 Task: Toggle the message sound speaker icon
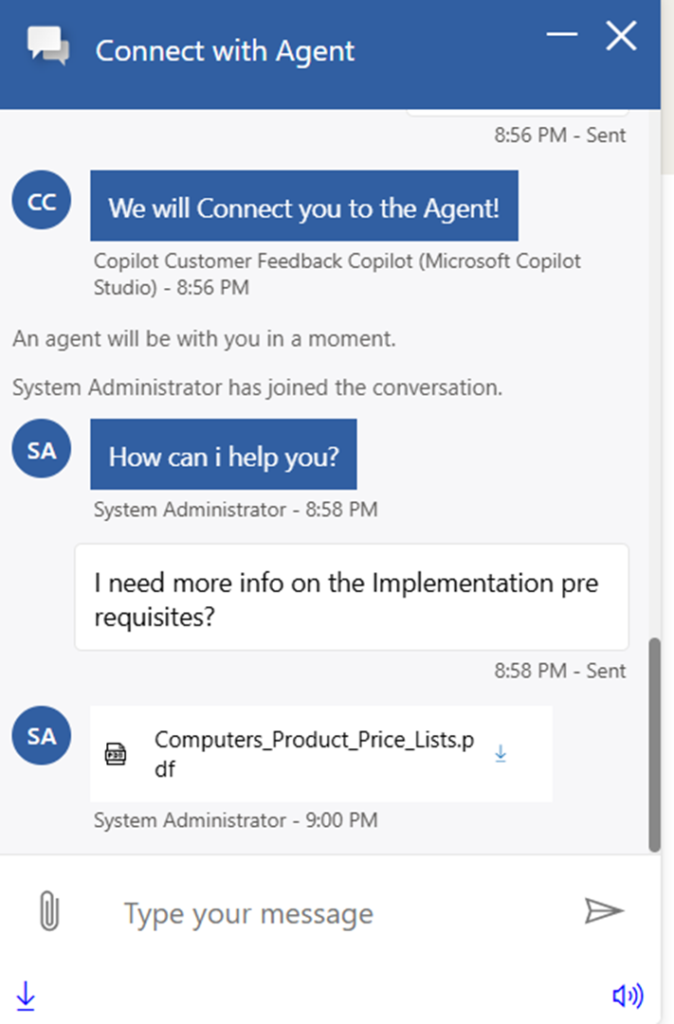(x=627, y=995)
